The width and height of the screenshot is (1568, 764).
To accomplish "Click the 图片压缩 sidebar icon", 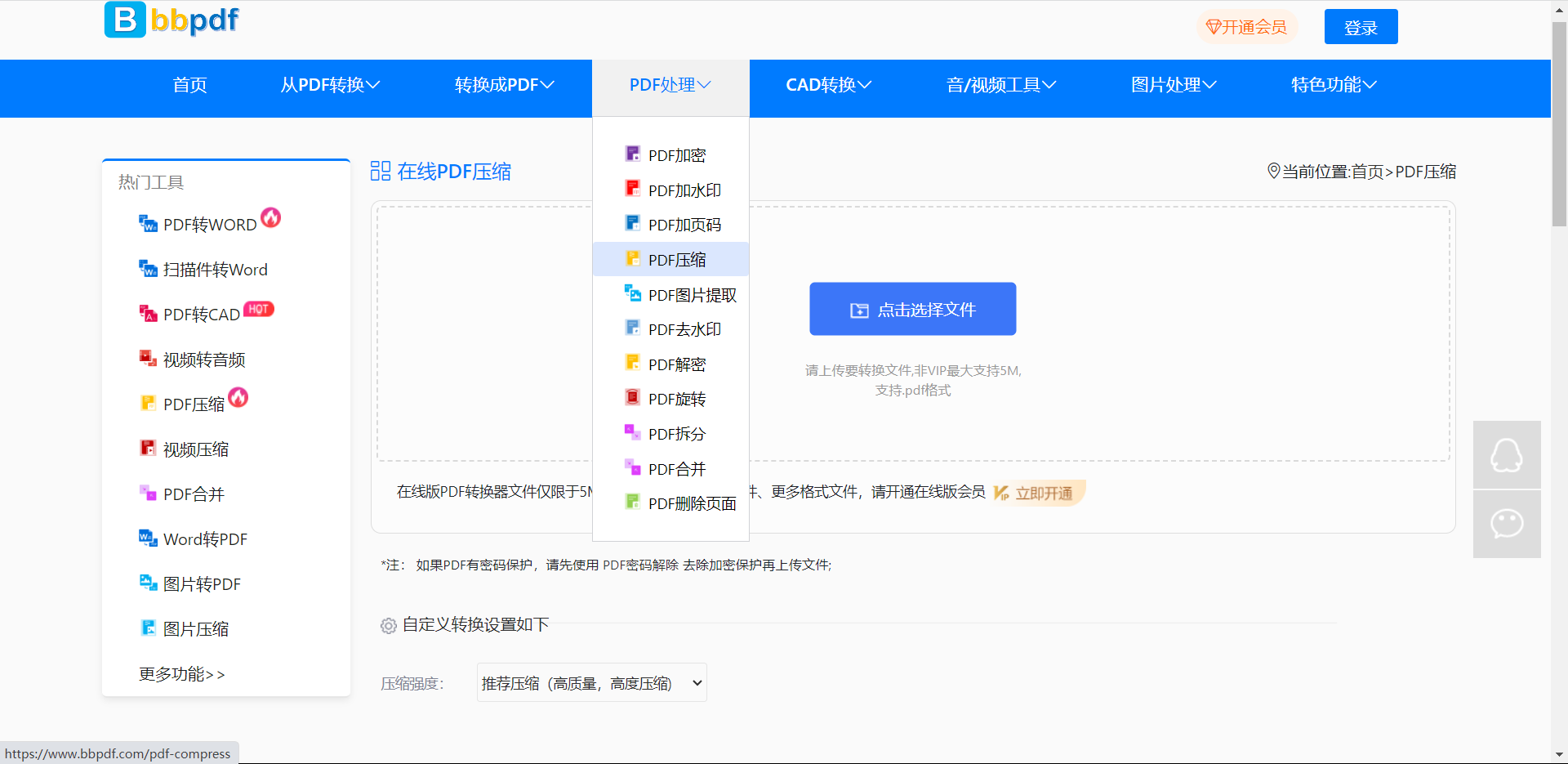I will click(x=148, y=628).
